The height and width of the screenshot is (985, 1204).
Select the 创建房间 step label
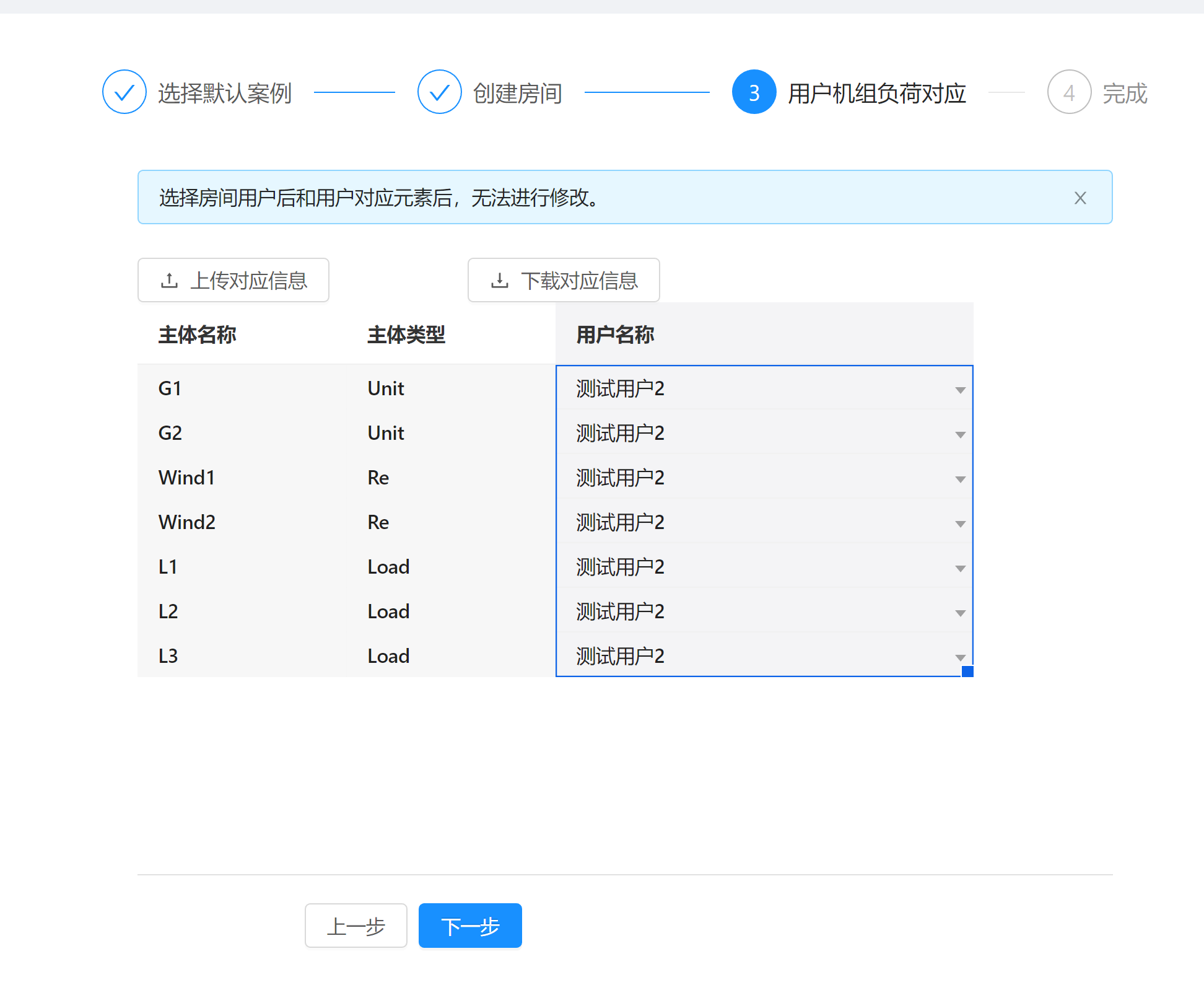[517, 93]
